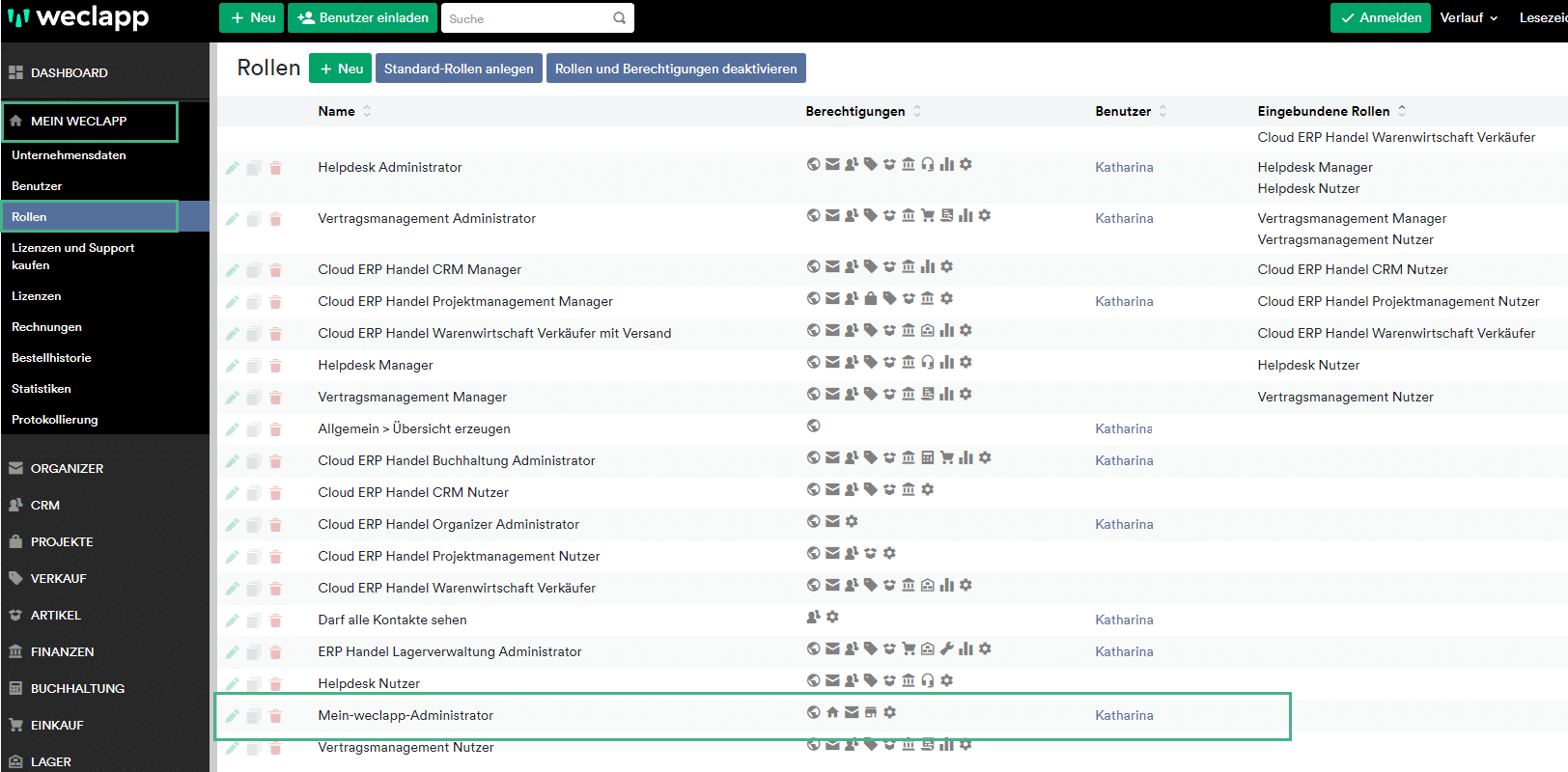Create new role with Neu button

coord(341,69)
